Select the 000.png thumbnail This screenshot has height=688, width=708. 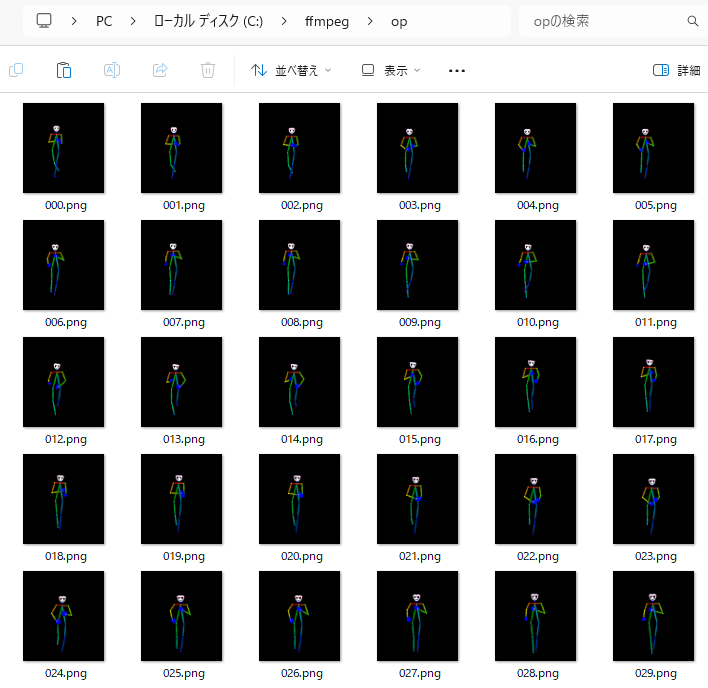[x=64, y=148]
